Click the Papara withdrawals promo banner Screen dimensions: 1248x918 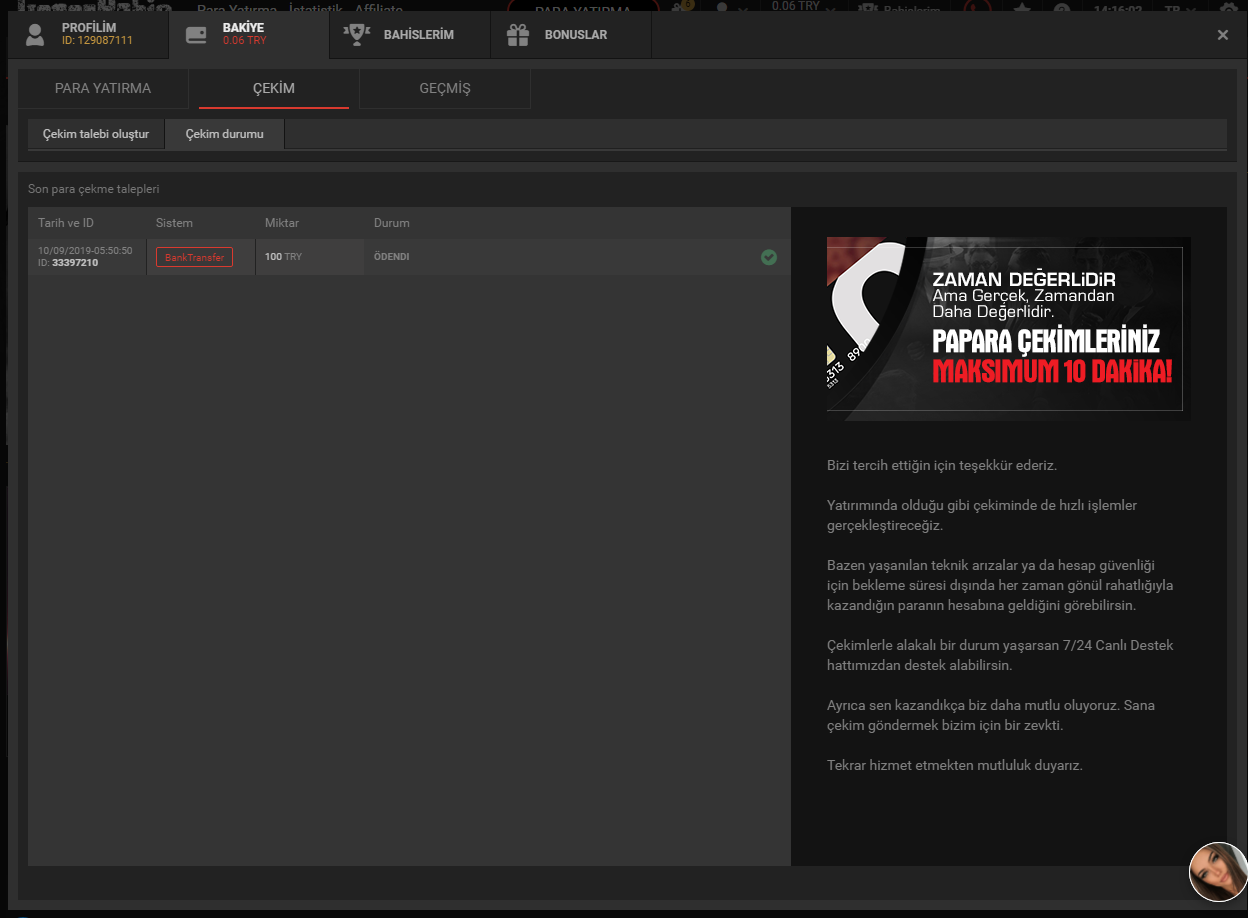(x=1008, y=328)
